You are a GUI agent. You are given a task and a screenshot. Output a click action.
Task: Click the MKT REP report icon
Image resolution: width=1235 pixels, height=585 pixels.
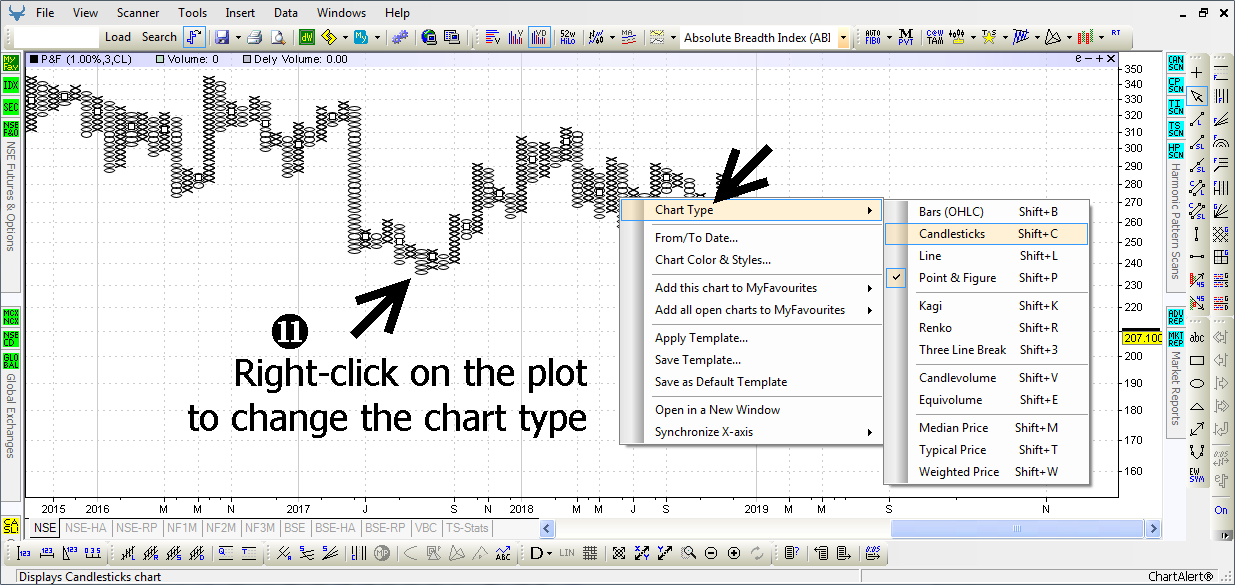pyautogui.click(x=1175, y=339)
